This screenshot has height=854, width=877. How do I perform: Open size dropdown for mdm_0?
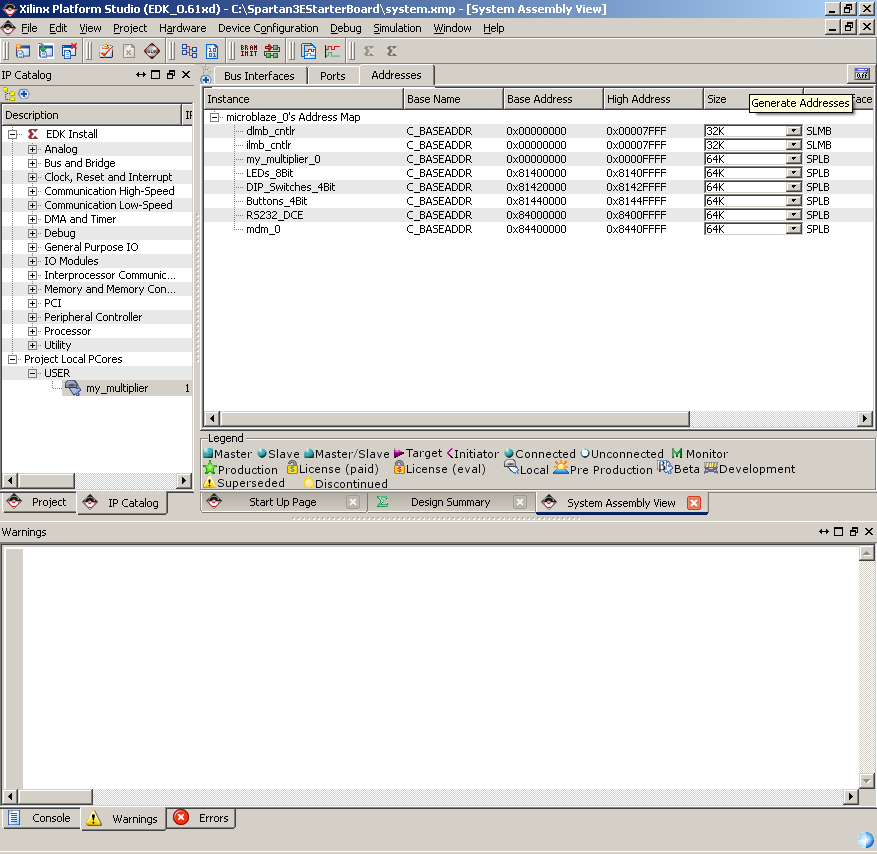[x=793, y=229]
